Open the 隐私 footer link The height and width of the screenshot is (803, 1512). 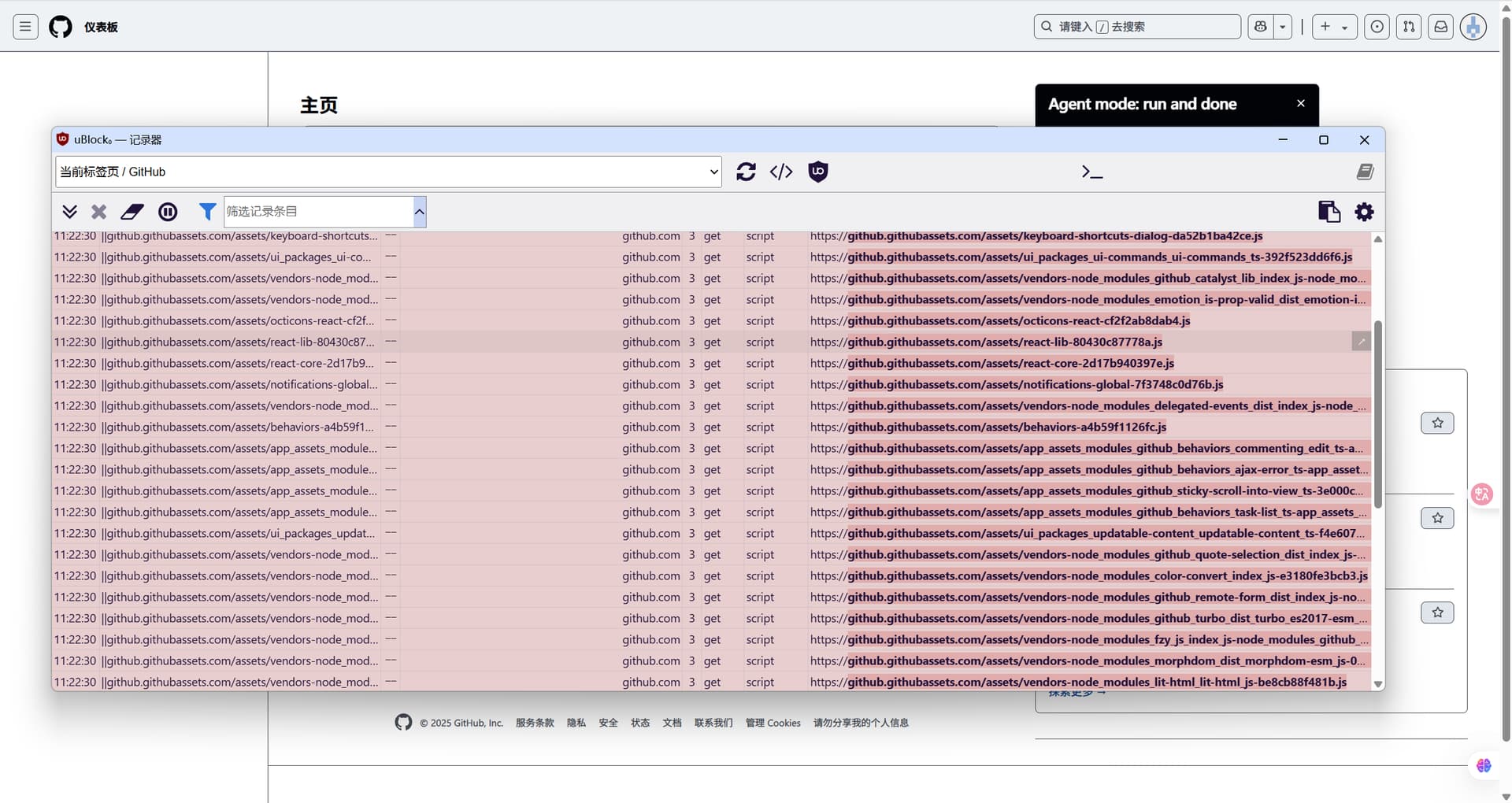point(576,723)
